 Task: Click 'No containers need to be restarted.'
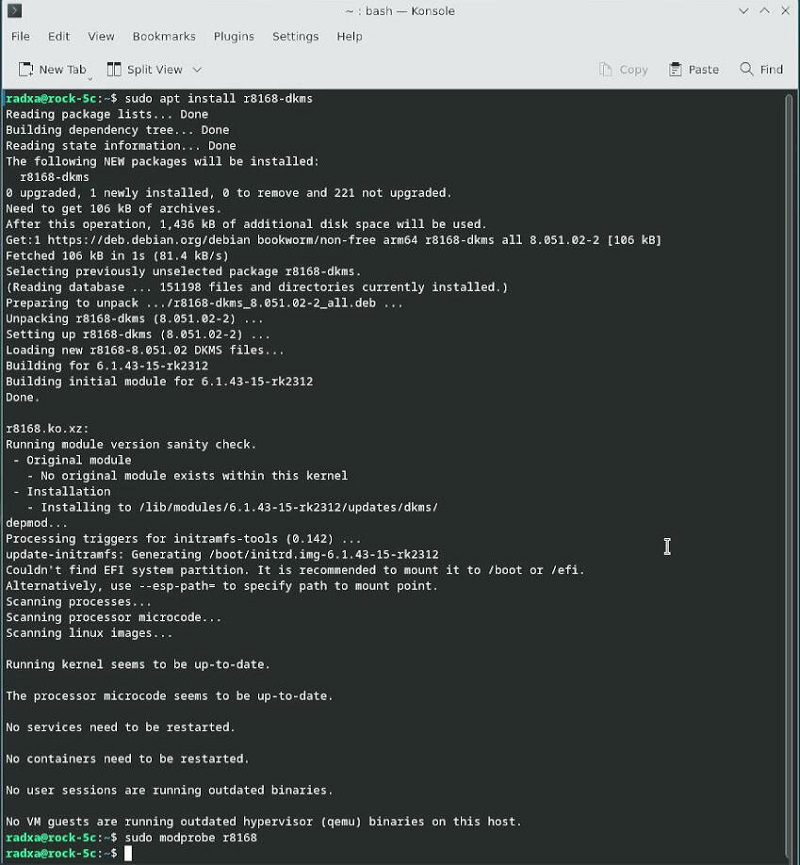[127, 759]
